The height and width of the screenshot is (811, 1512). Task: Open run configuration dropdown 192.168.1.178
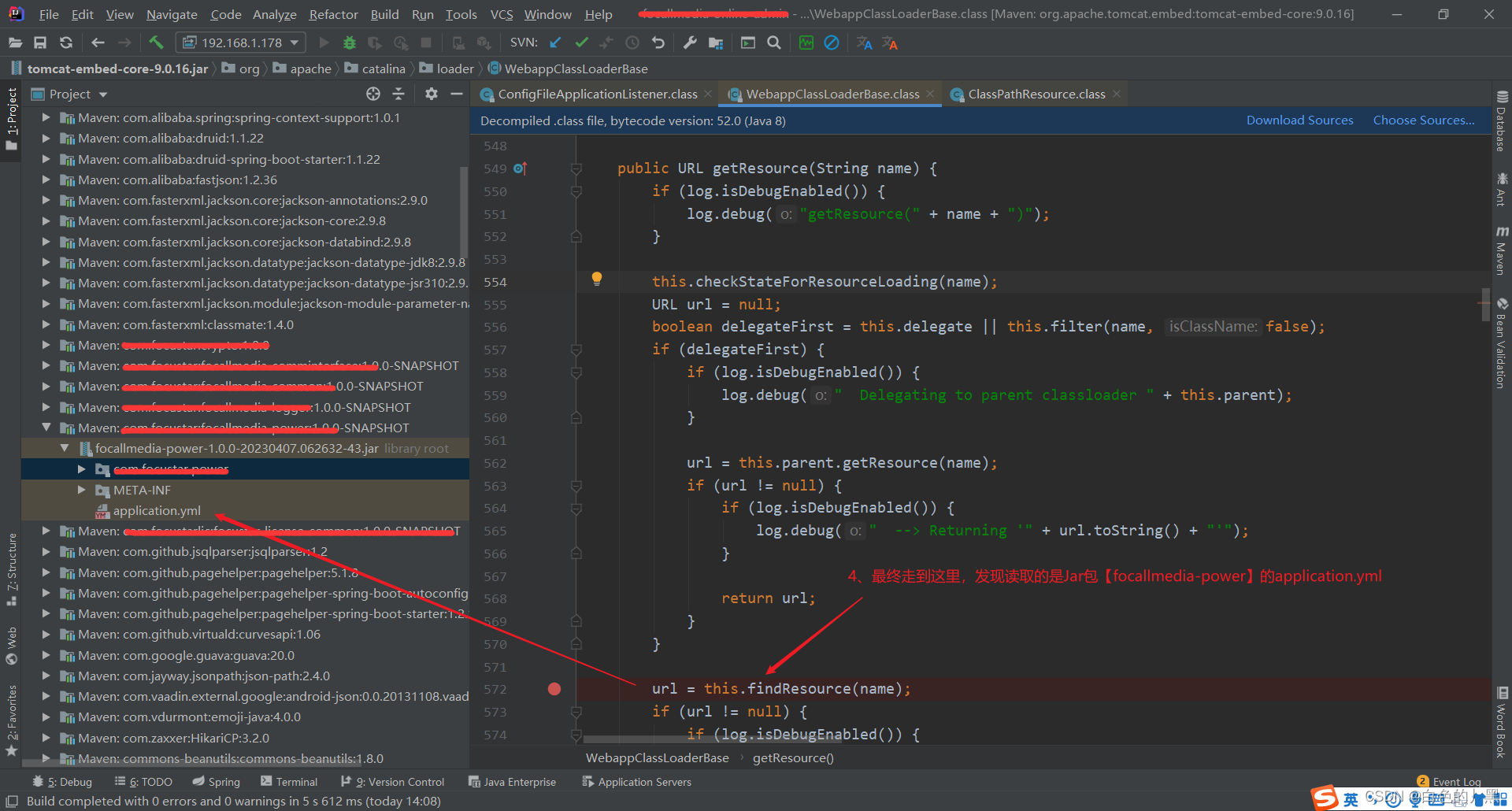tap(240, 43)
